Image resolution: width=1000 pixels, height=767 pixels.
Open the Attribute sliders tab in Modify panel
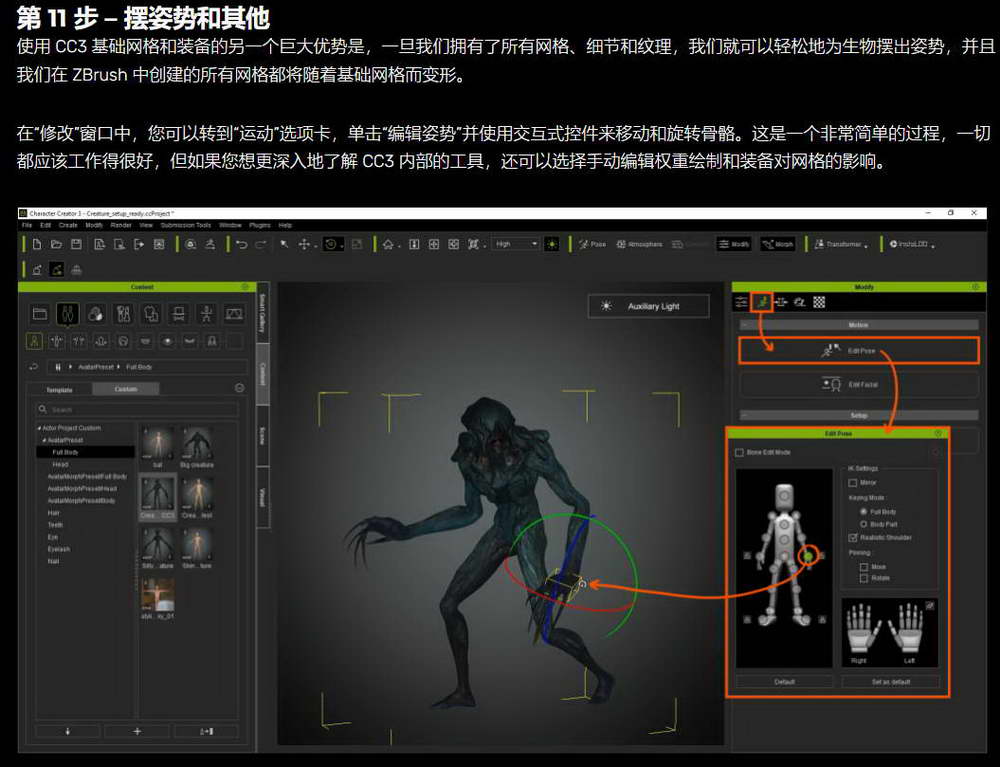coord(741,302)
